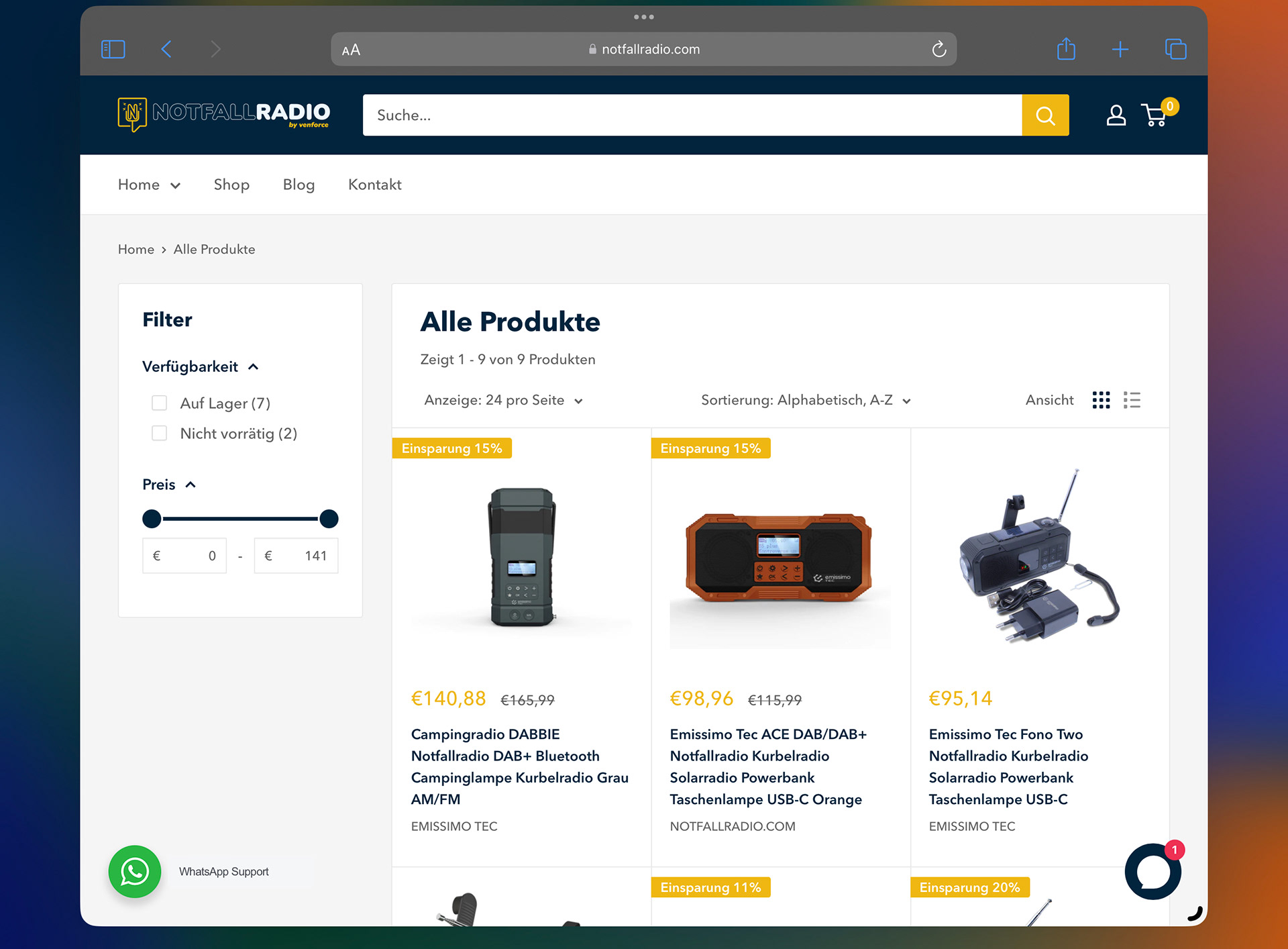Open Emissimo Tec ACE DAB/DAB+ title

(x=769, y=766)
